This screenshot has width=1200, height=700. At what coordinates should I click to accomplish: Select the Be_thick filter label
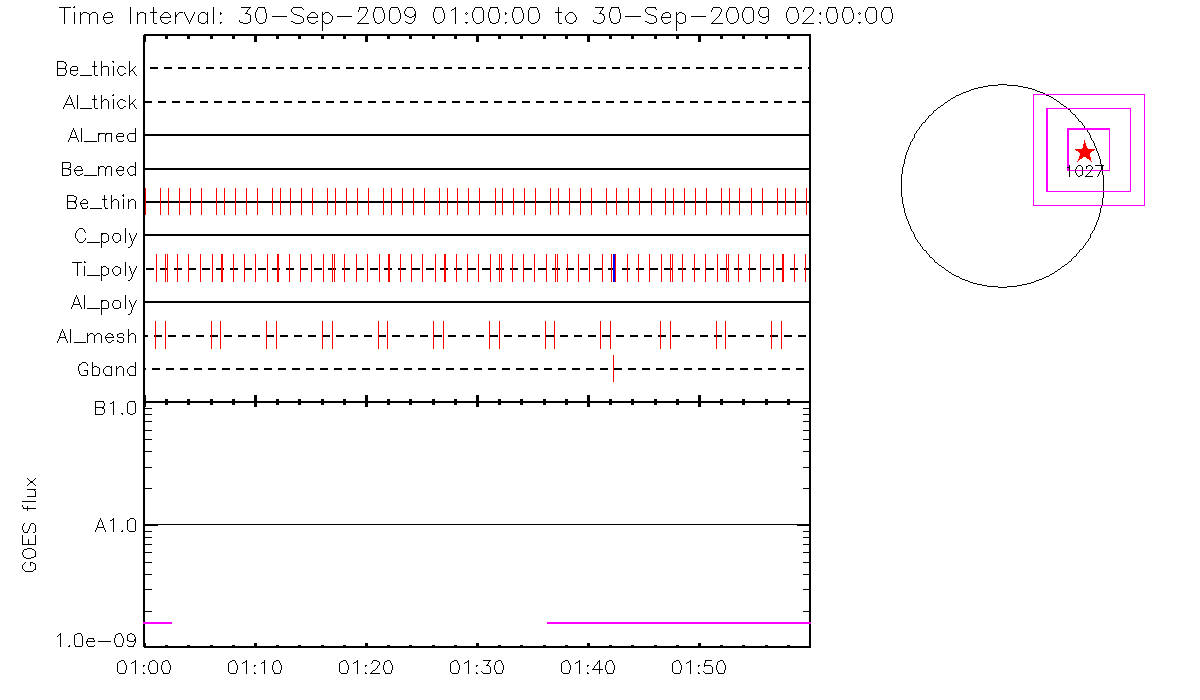96,69
